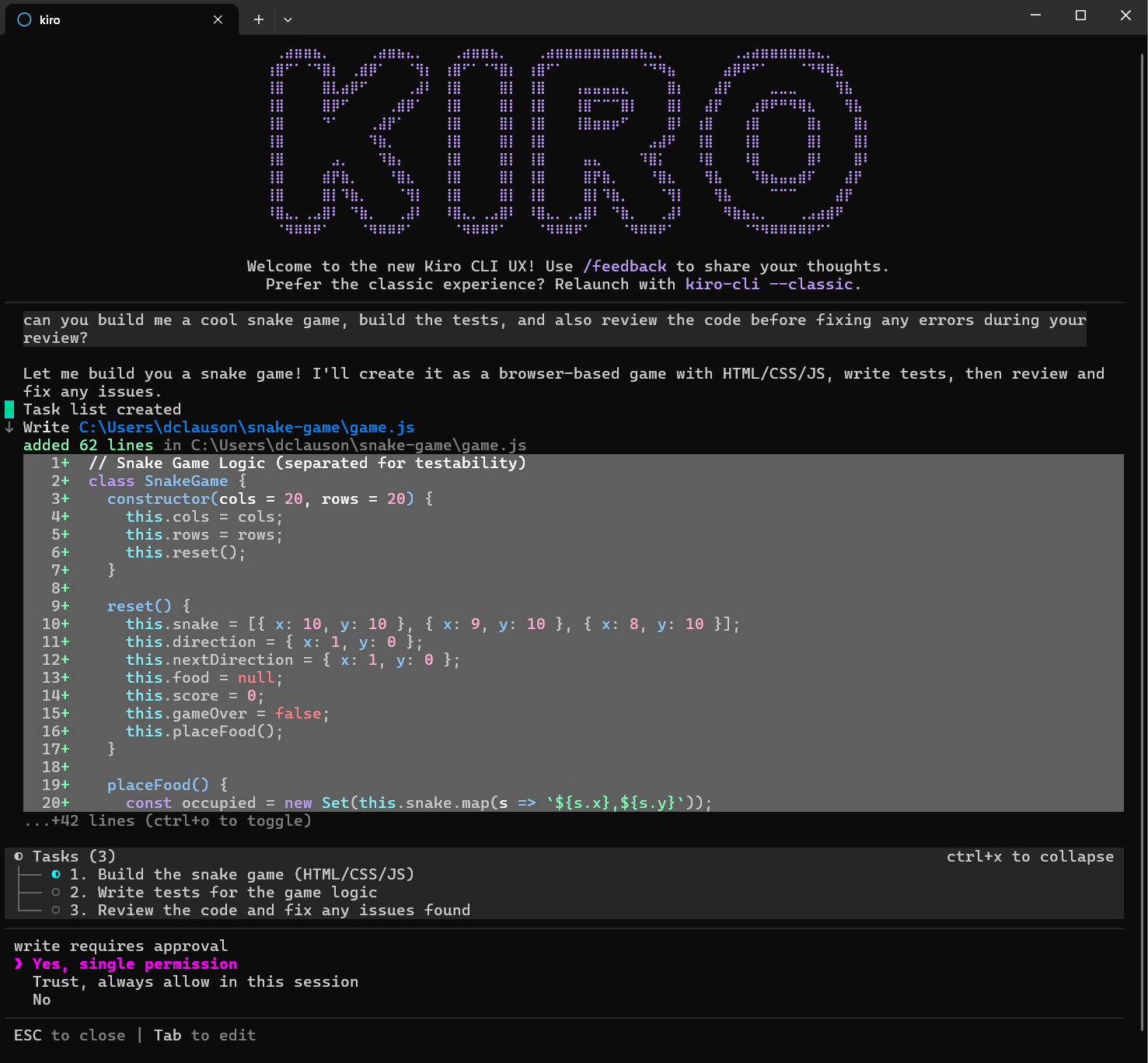The height and width of the screenshot is (1063, 1148).
Task: Maximize the terminal window
Action: pos(1080,16)
